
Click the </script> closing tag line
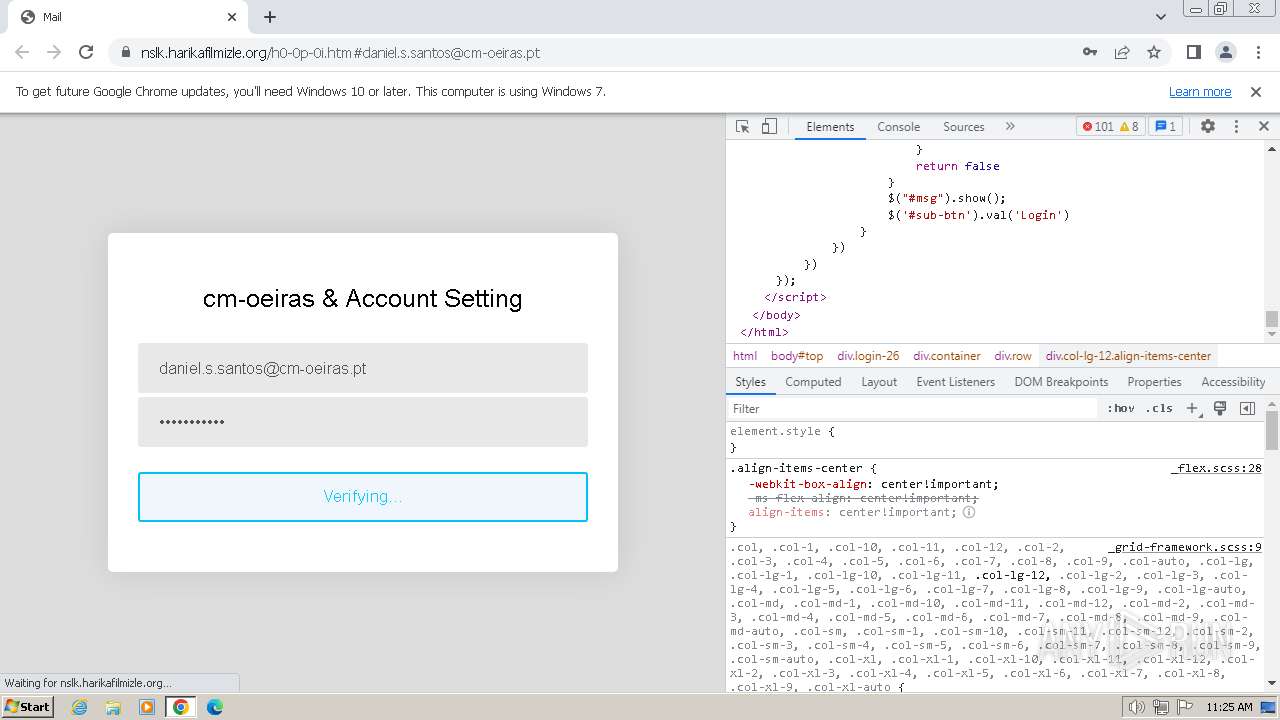pos(795,297)
